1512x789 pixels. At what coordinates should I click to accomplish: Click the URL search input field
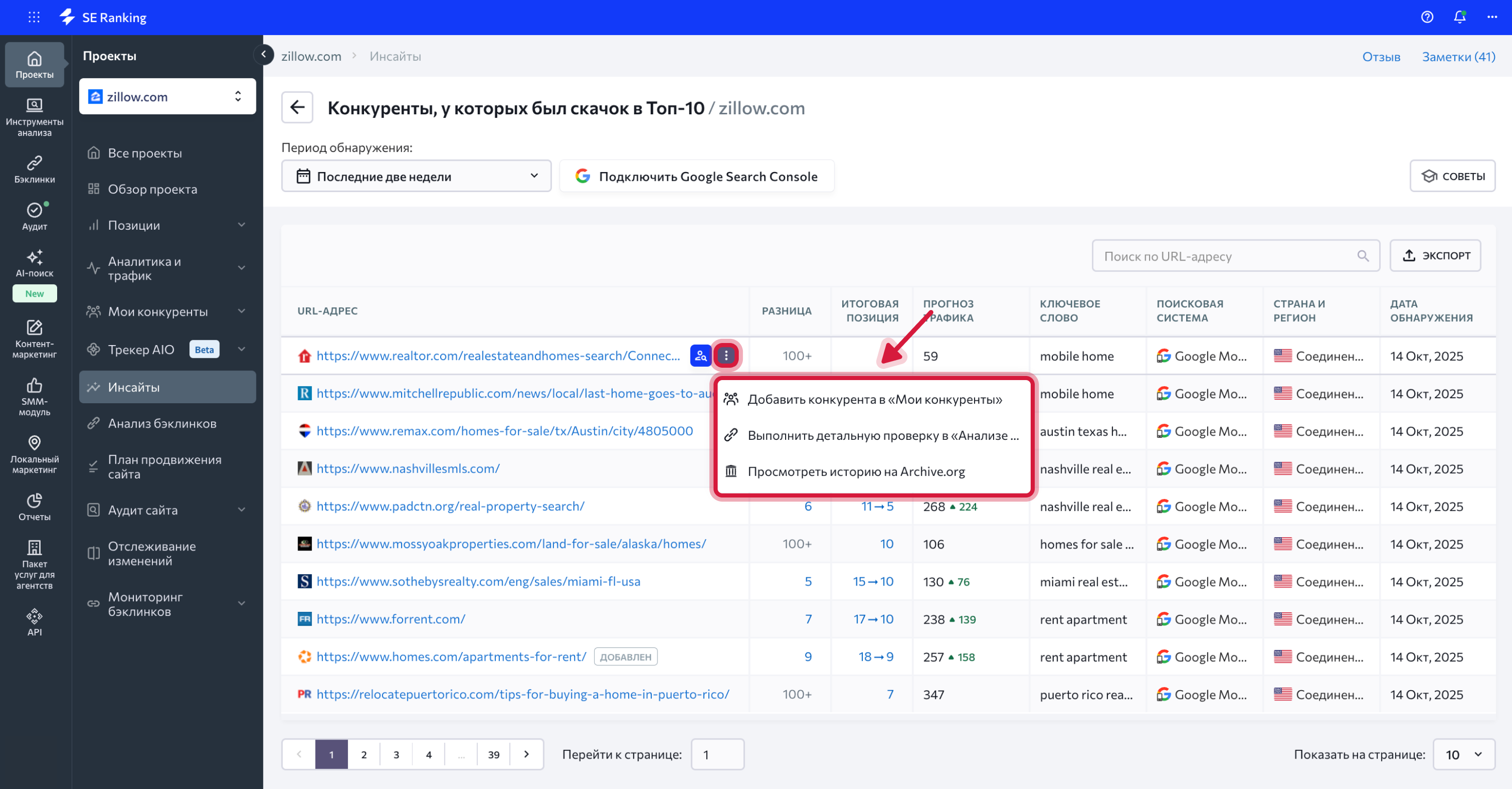tap(1227, 256)
